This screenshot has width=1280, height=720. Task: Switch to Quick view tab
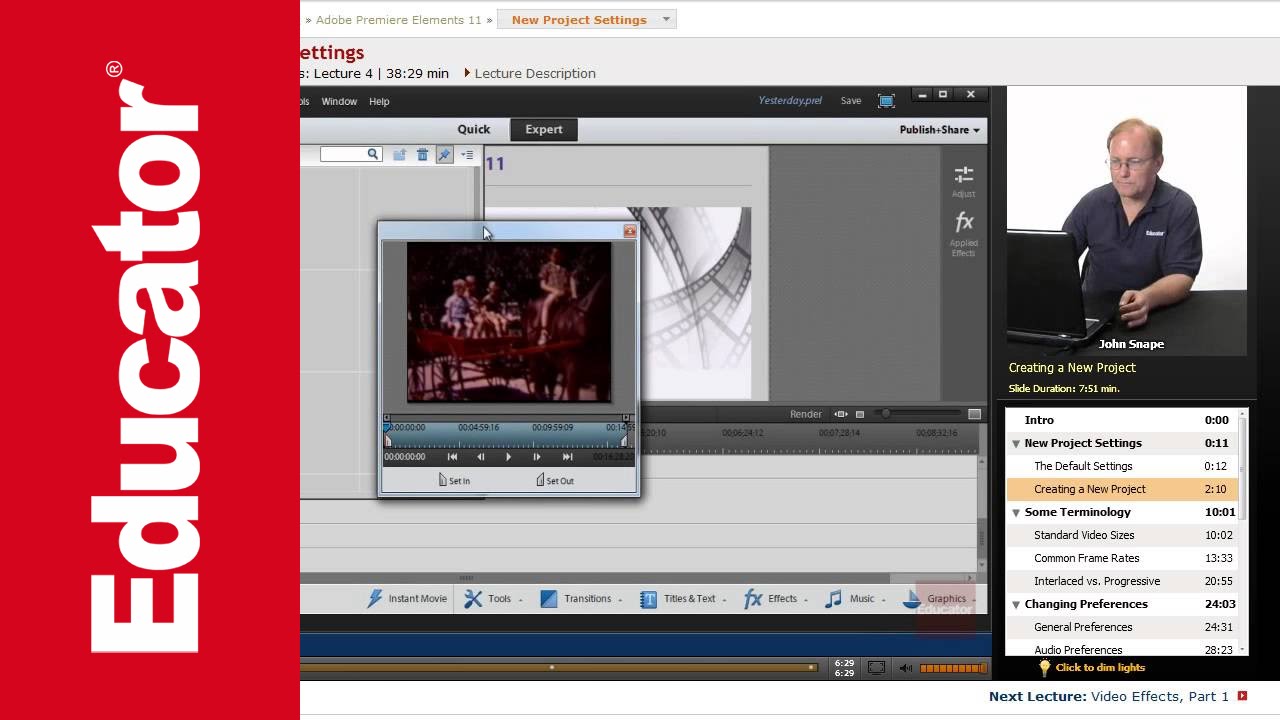tap(474, 129)
